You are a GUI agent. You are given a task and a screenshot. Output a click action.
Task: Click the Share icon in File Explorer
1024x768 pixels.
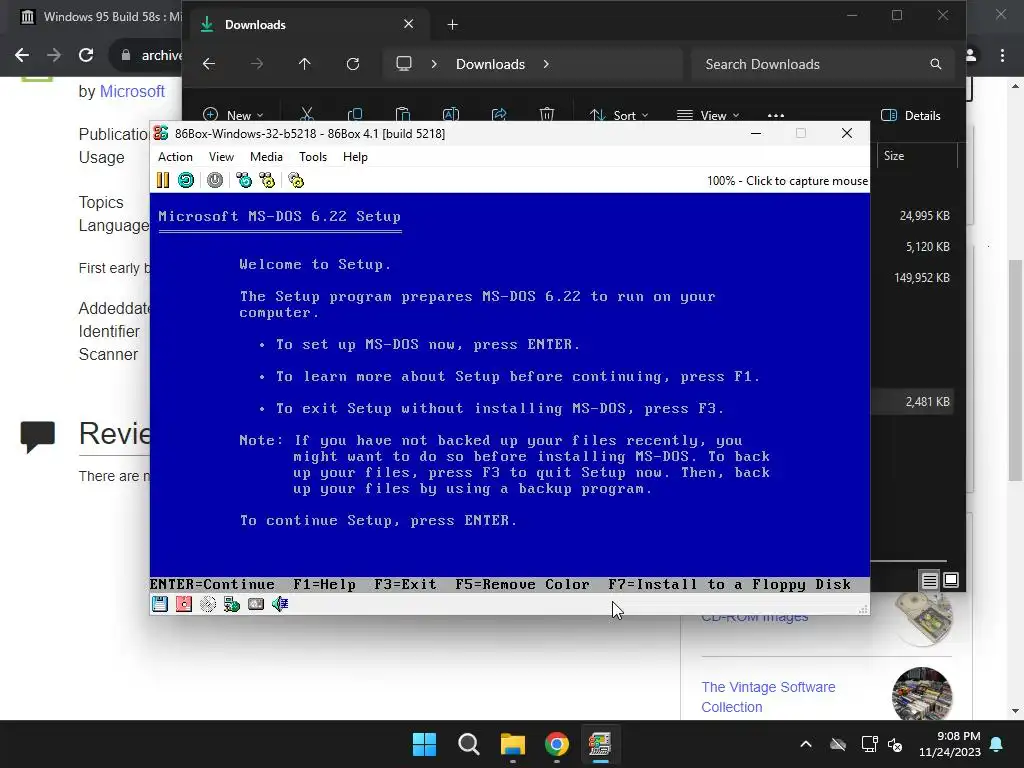tap(499, 115)
